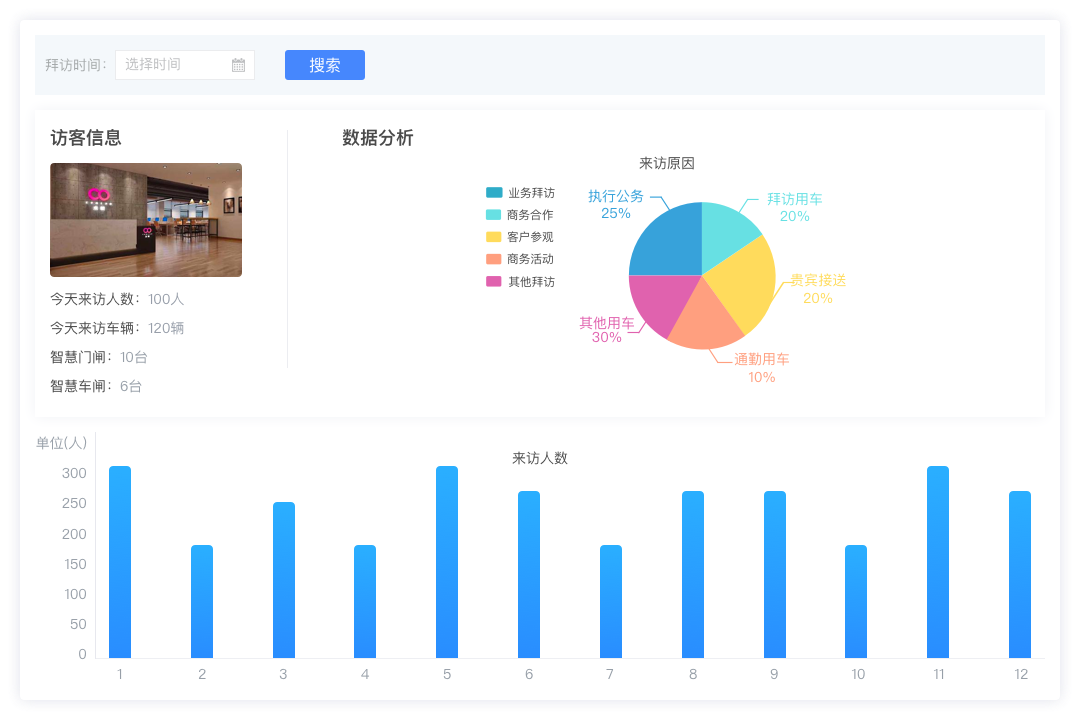
Task: Toggle the 商务合作 legend swatch
Action: pyautogui.click(x=494, y=214)
